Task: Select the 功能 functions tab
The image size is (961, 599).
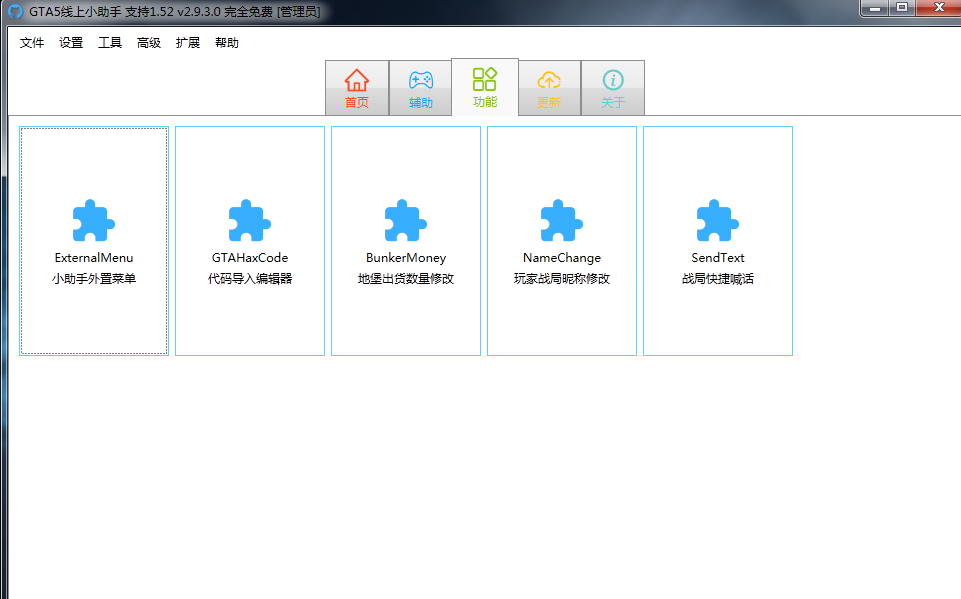Action: tap(485, 87)
